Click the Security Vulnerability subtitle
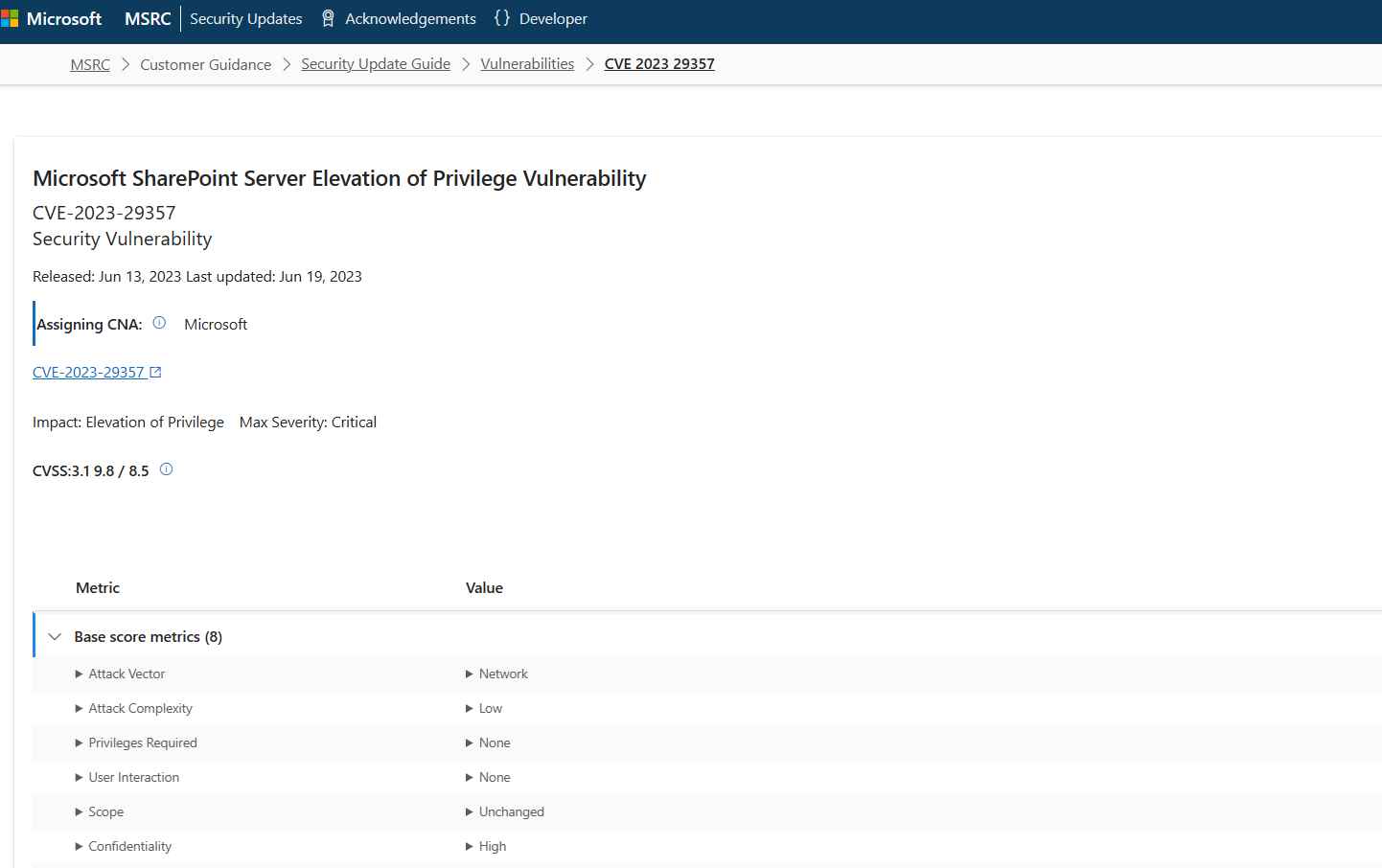The width and height of the screenshot is (1382, 868). 123,239
